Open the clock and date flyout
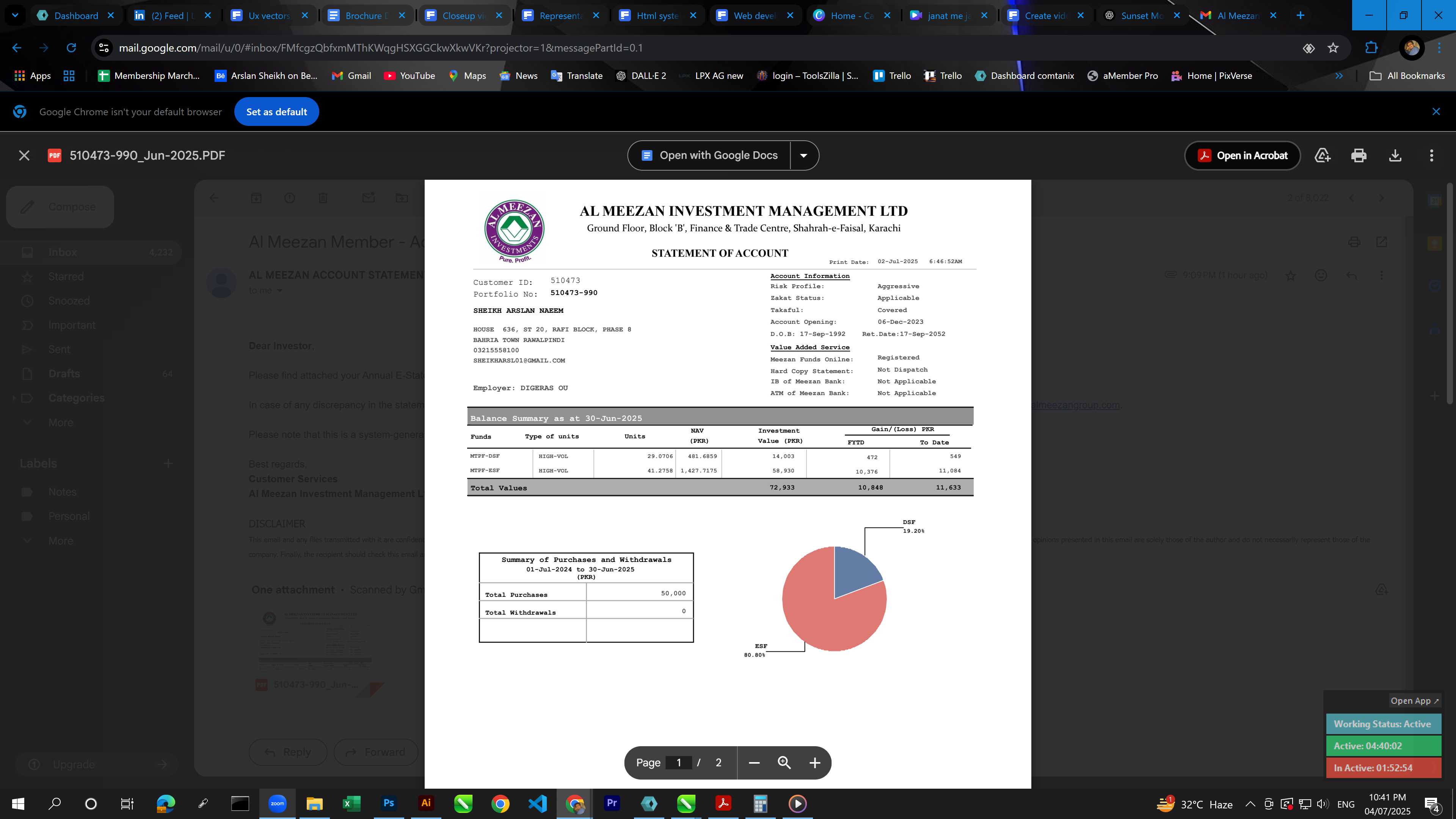 coord(1388,804)
